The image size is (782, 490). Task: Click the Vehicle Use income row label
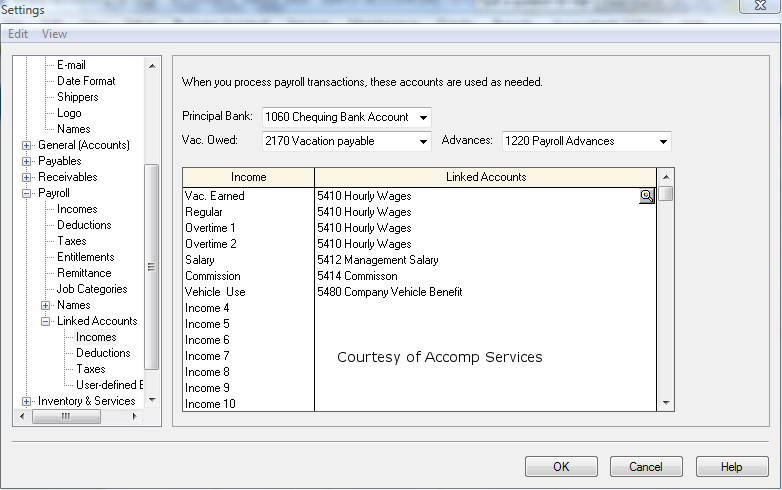tap(215, 292)
